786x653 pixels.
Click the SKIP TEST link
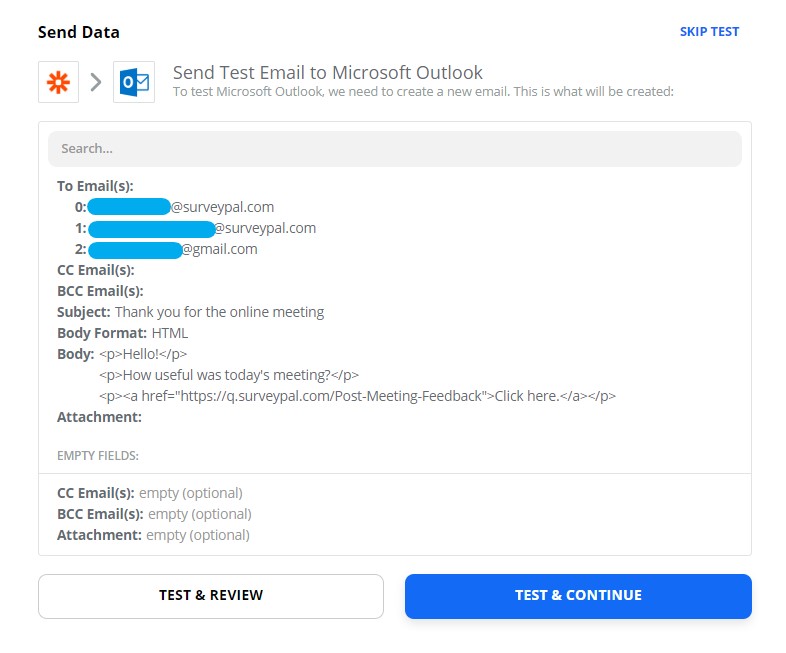(709, 32)
